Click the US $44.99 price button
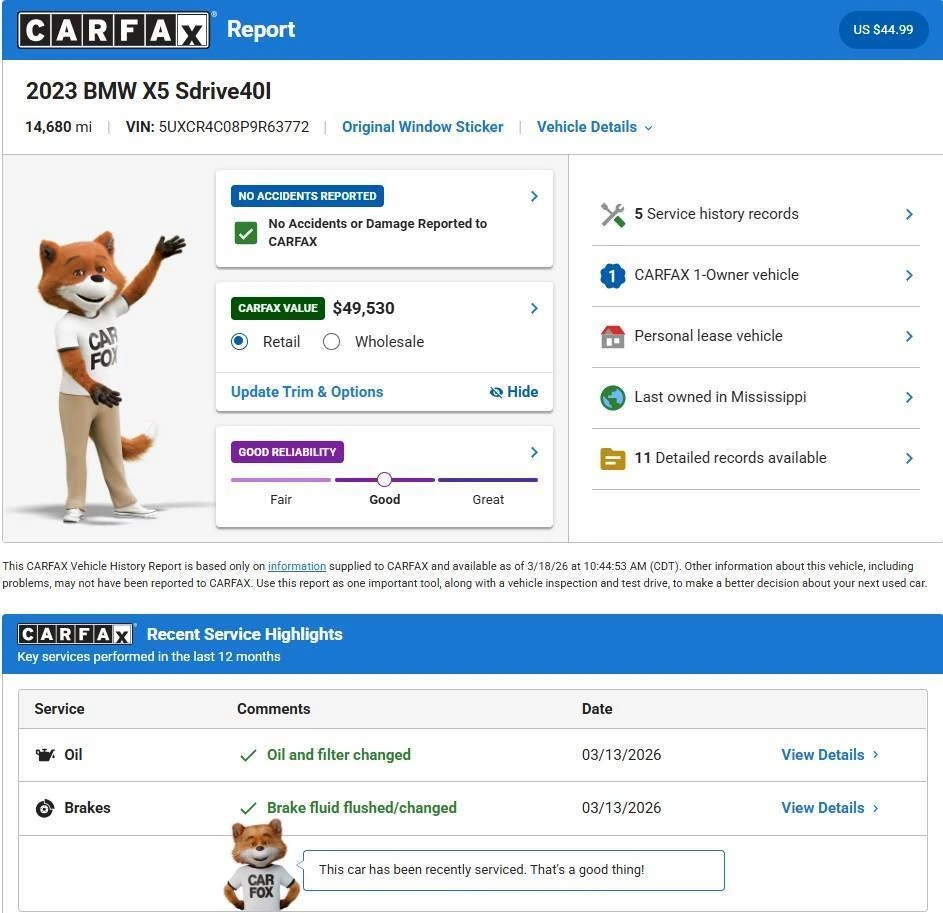The height and width of the screenshot is (913, 943). point(883,29)
